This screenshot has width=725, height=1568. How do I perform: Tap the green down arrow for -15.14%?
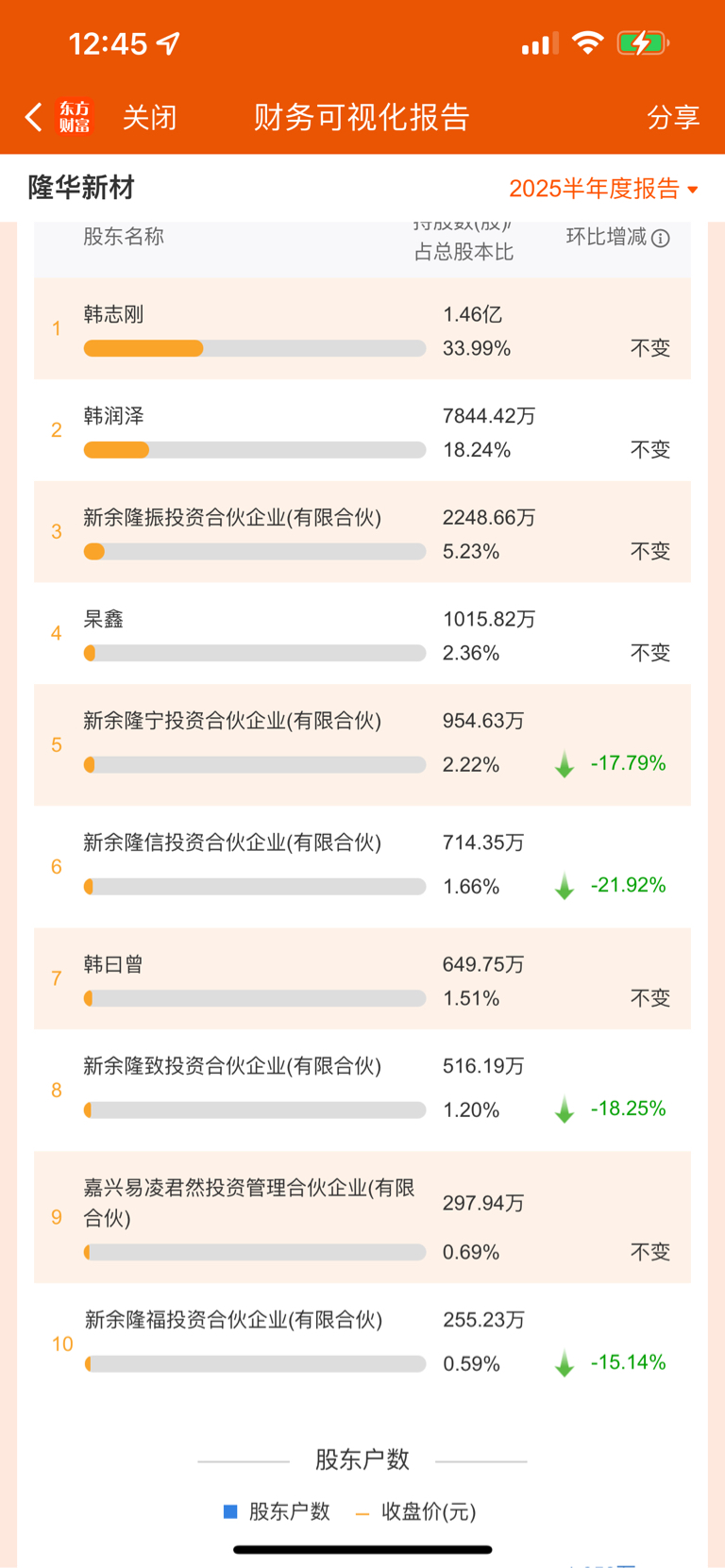pos(565,1363)
